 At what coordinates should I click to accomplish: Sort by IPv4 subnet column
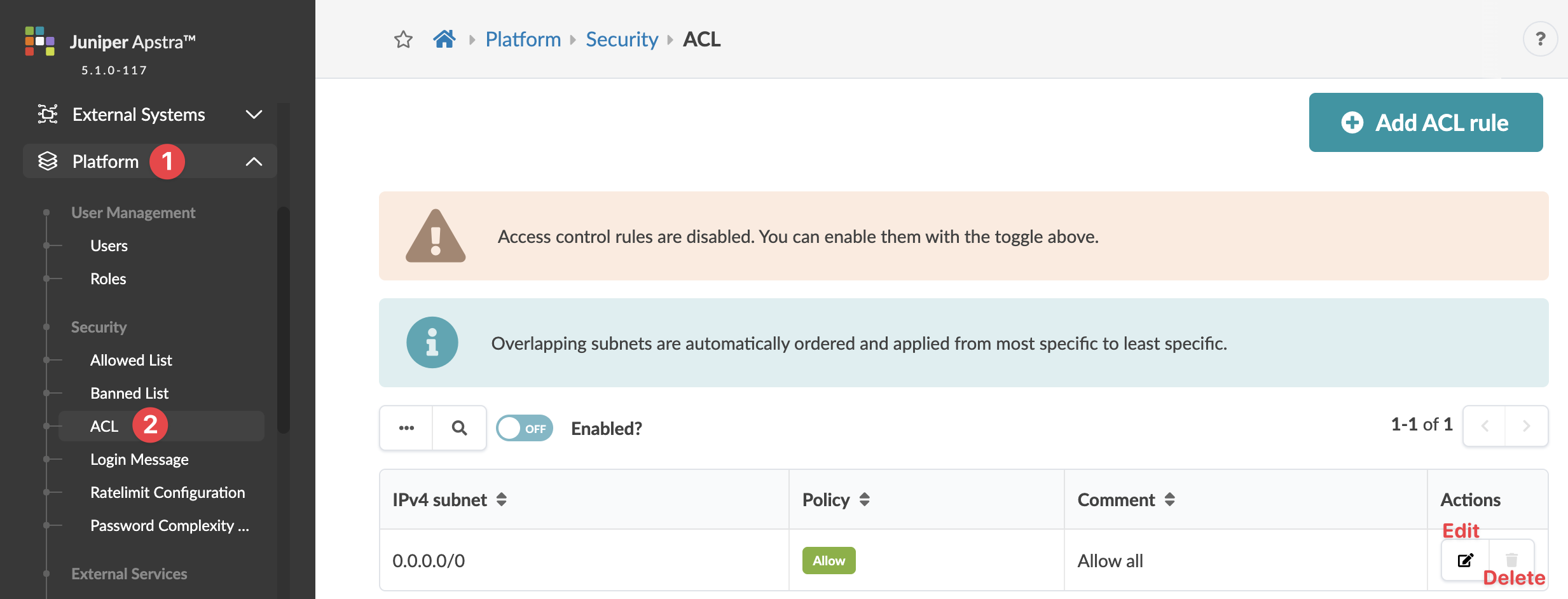coord(502,500)
